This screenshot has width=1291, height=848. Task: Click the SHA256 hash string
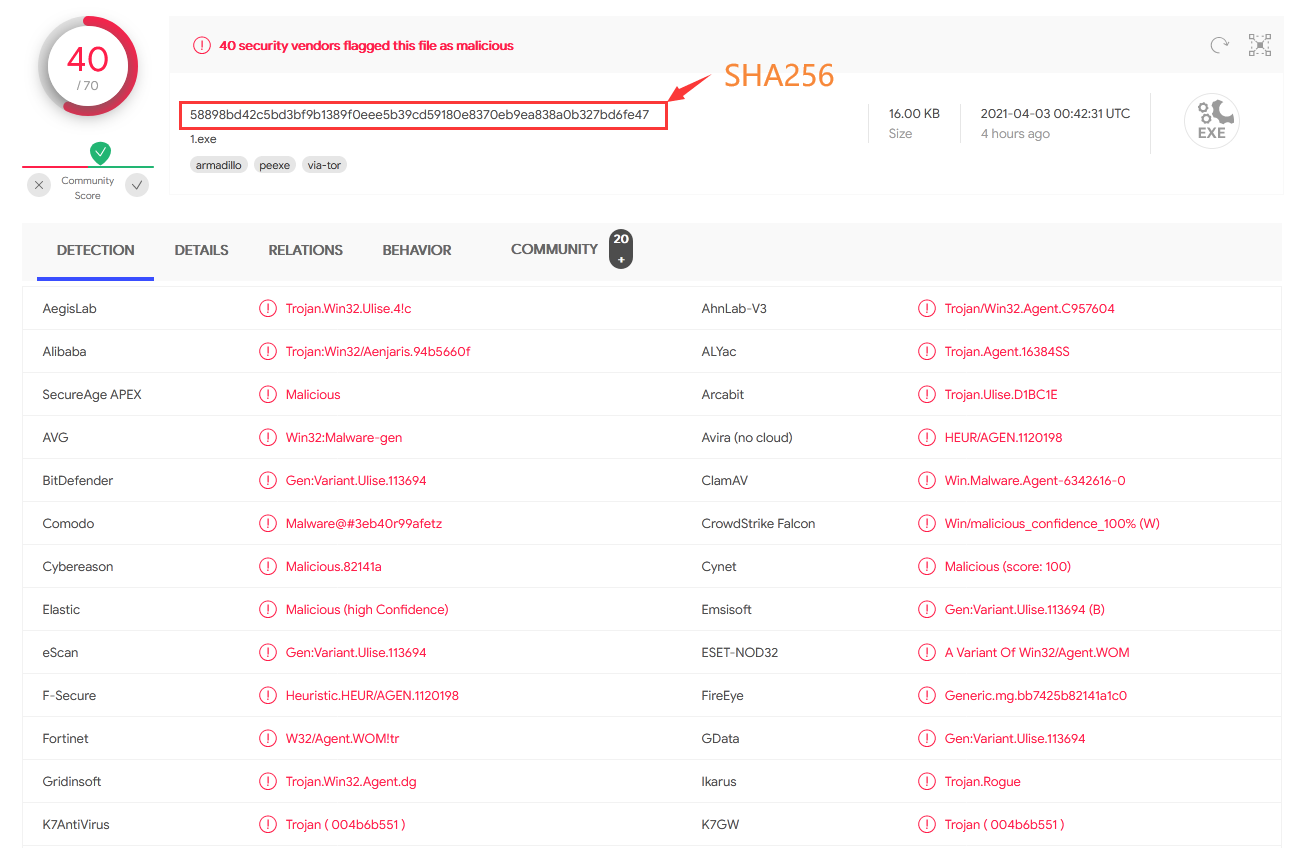pos(419,115)
